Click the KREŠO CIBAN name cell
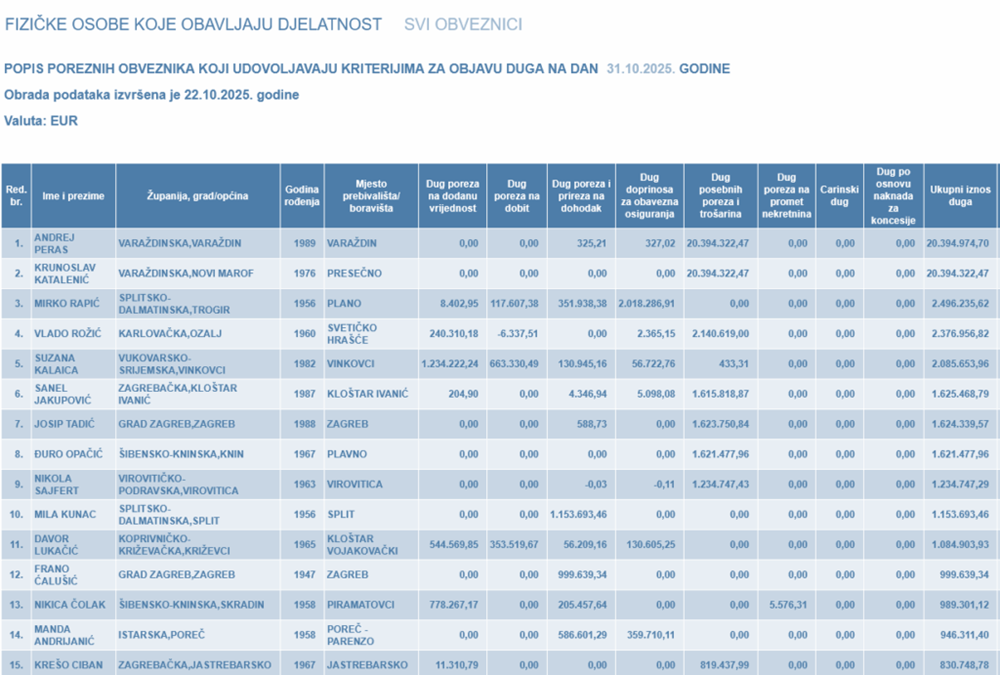This screenshot has width=1000, height=675. tap(70, 666)
